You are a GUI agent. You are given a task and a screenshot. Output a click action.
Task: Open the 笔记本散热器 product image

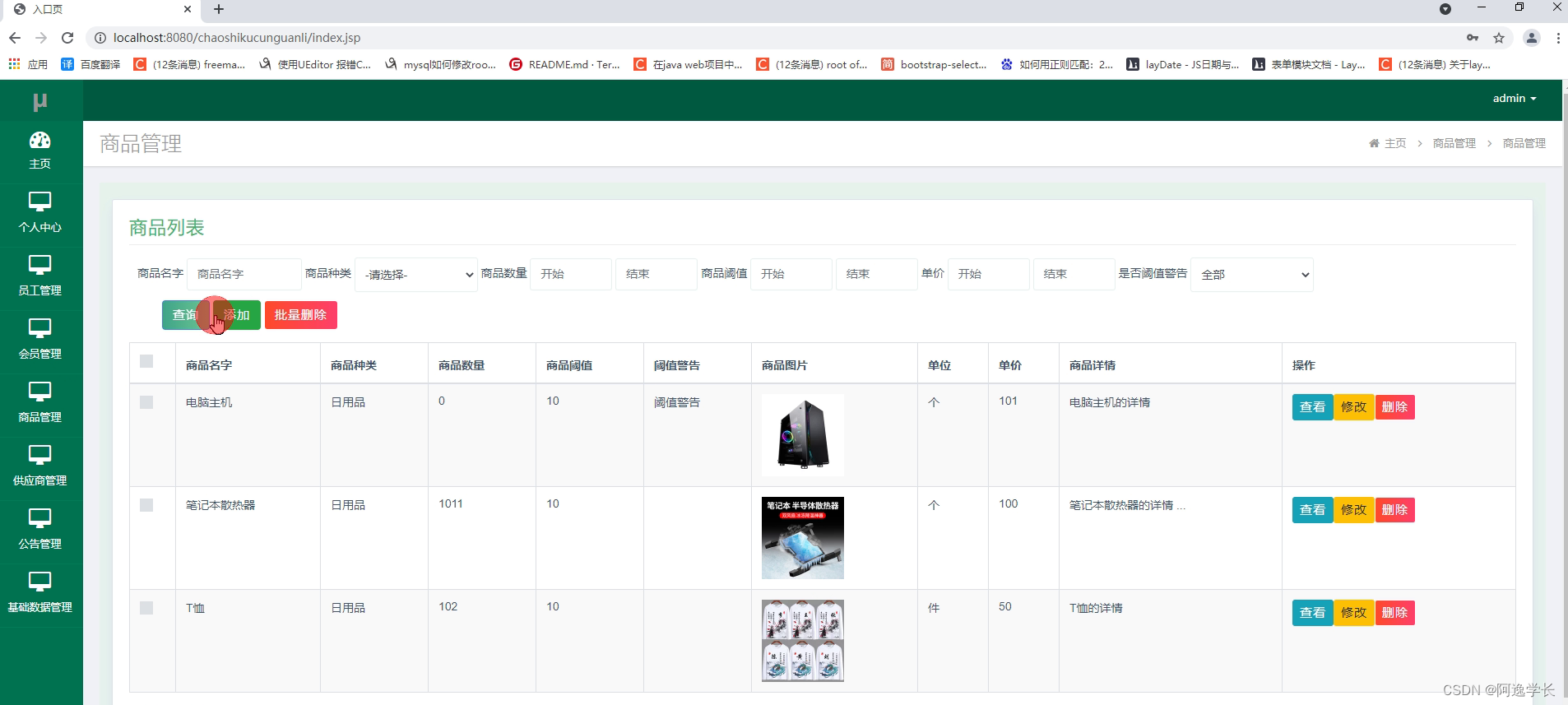(x=803, y=538)
